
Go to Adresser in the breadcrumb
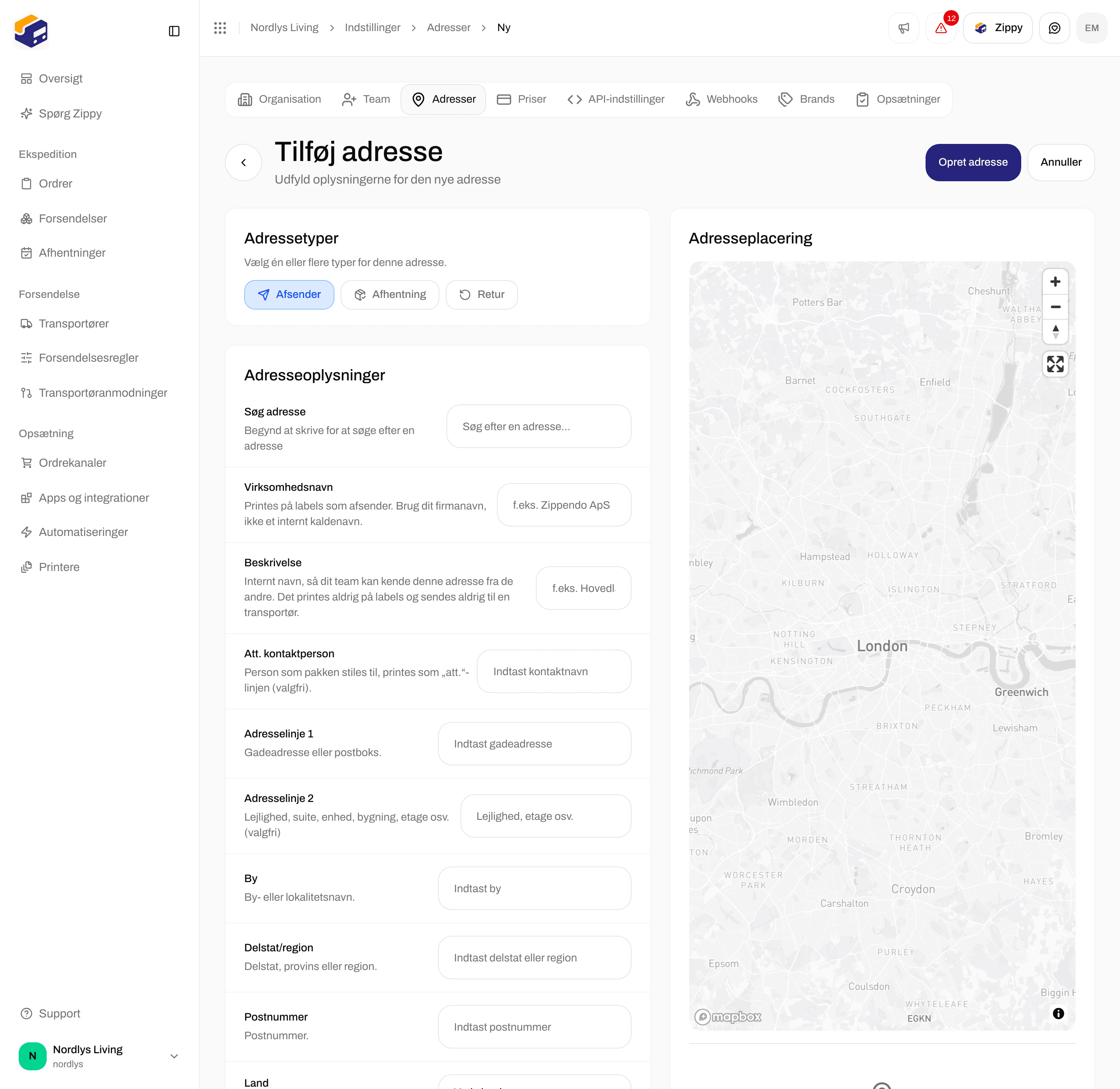pyautogui.click(x=448, y=28)
